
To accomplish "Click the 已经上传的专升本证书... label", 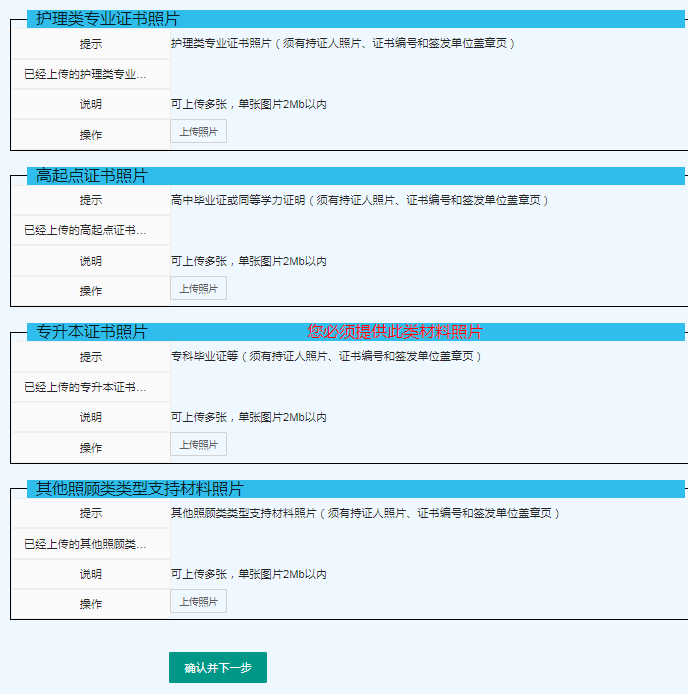I will click(x=85, y=387).
